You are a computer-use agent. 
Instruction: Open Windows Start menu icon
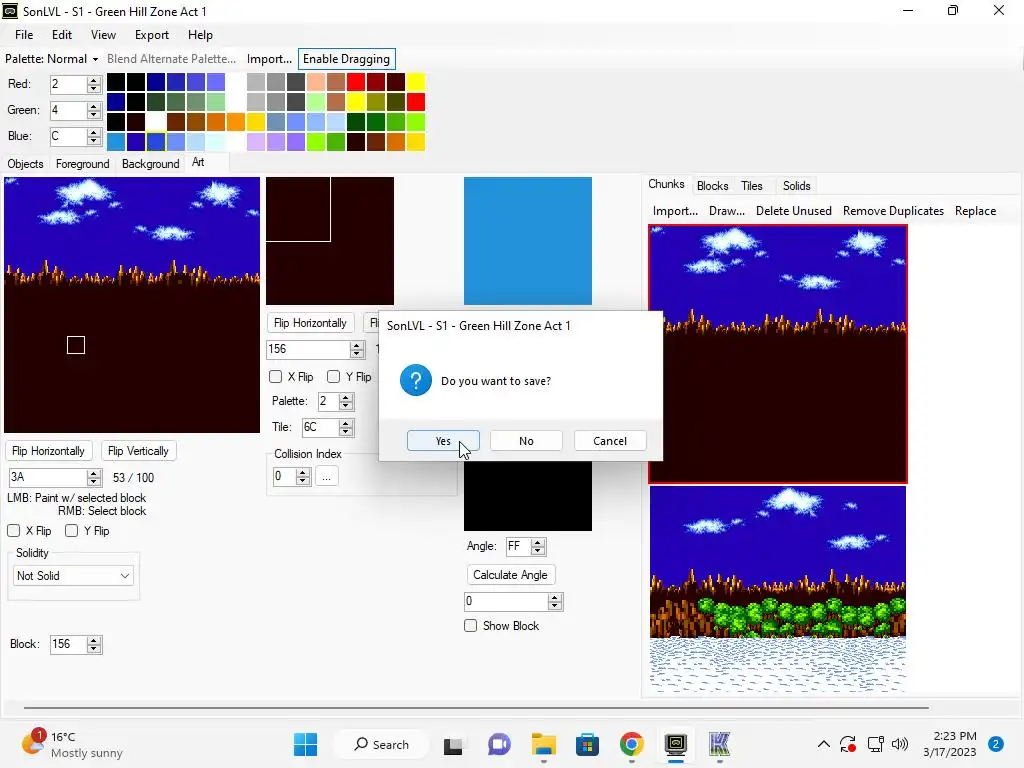306,744
